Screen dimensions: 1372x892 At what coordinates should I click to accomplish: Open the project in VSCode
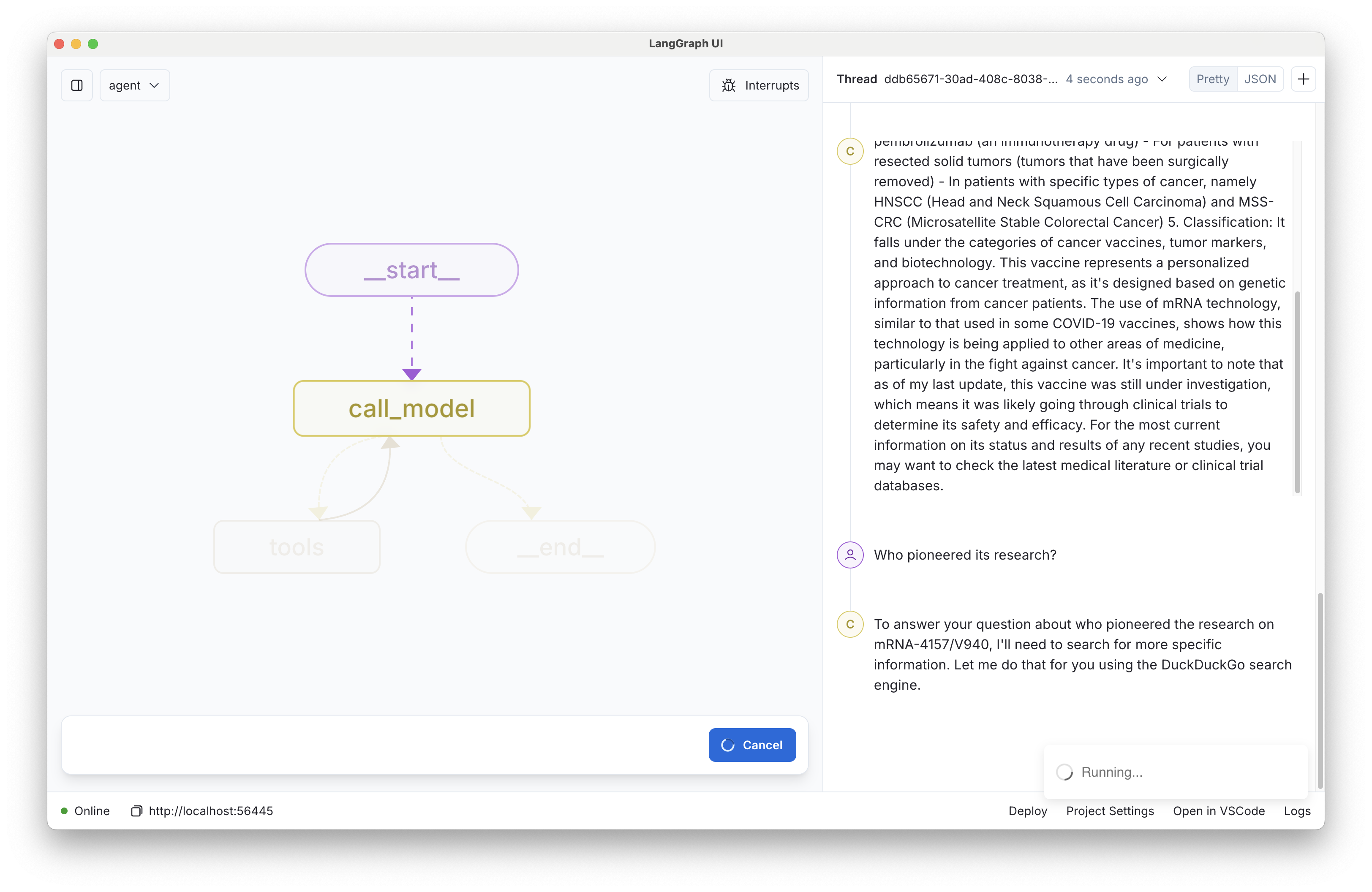[x=1218, y=811]
